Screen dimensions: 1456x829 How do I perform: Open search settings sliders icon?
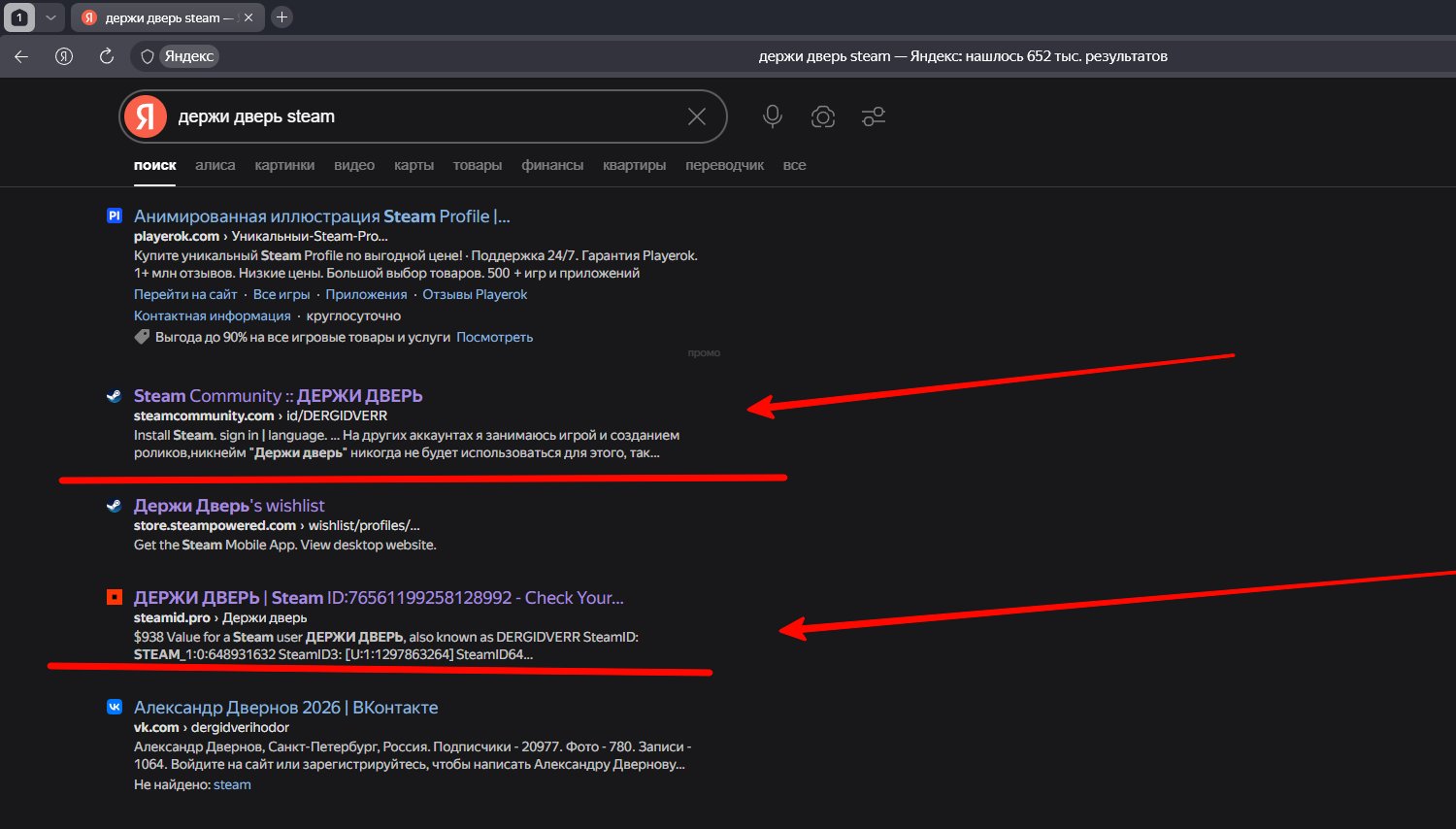[x=874, y=116]
